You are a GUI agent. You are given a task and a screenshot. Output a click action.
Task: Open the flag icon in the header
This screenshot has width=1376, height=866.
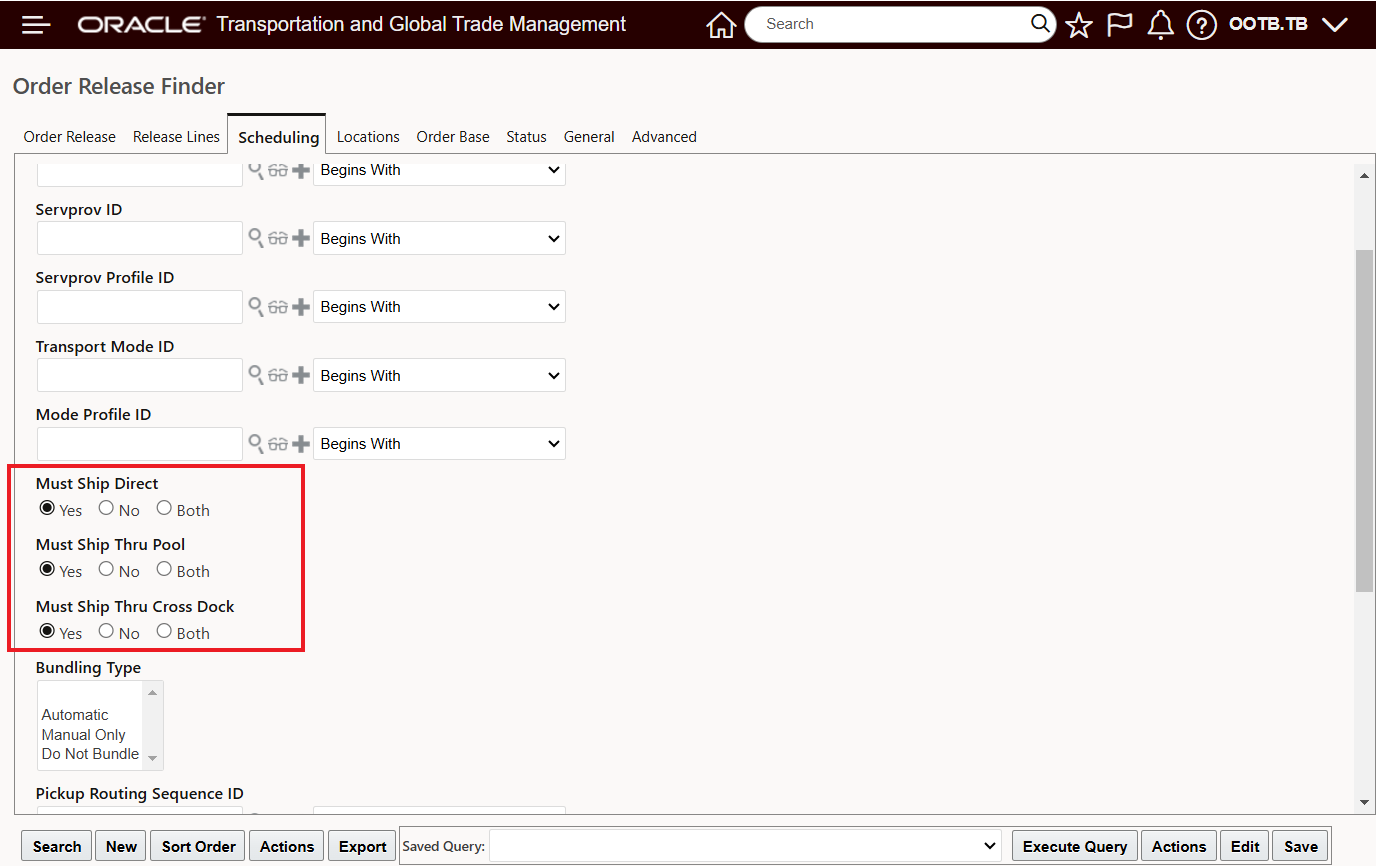point(1119,25)
